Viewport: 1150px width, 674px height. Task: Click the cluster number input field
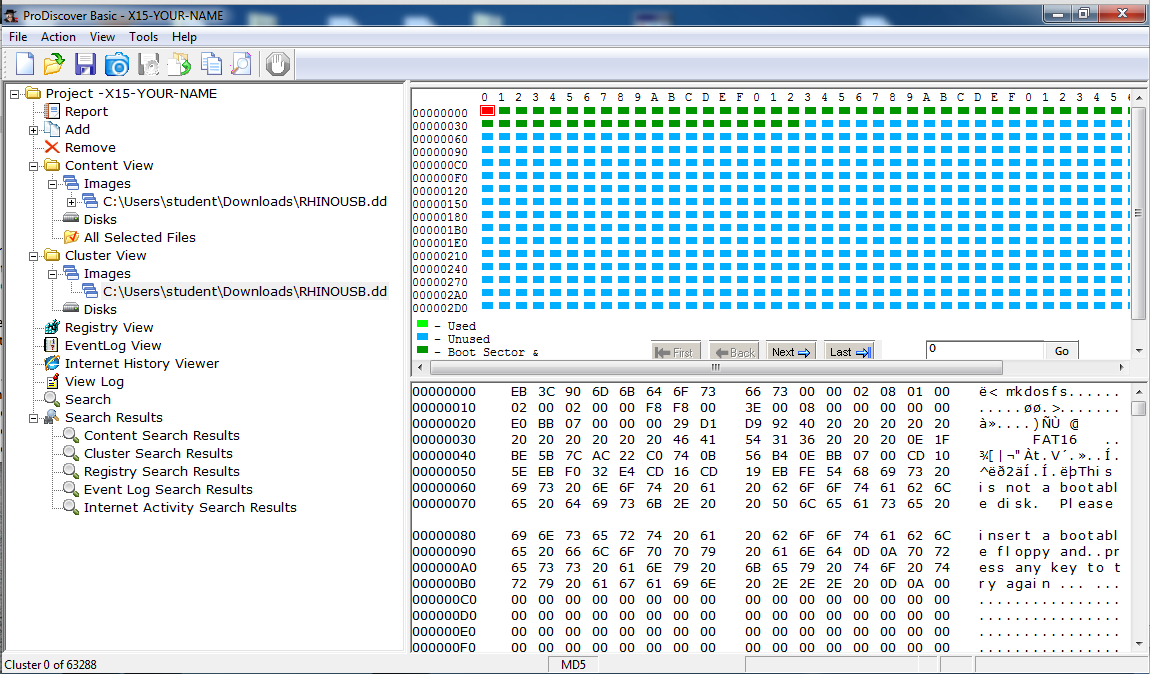click(984, 349)
